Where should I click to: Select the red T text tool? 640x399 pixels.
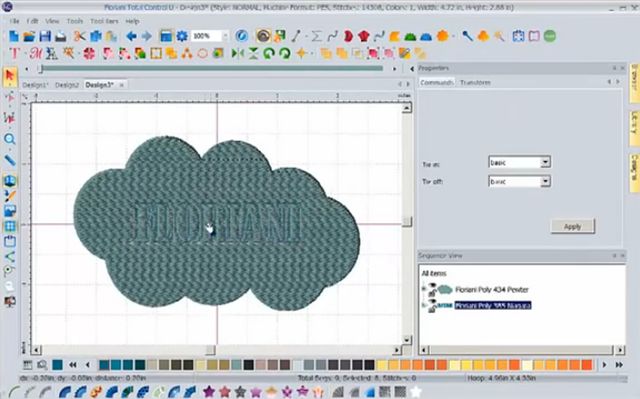click(15, 53)
